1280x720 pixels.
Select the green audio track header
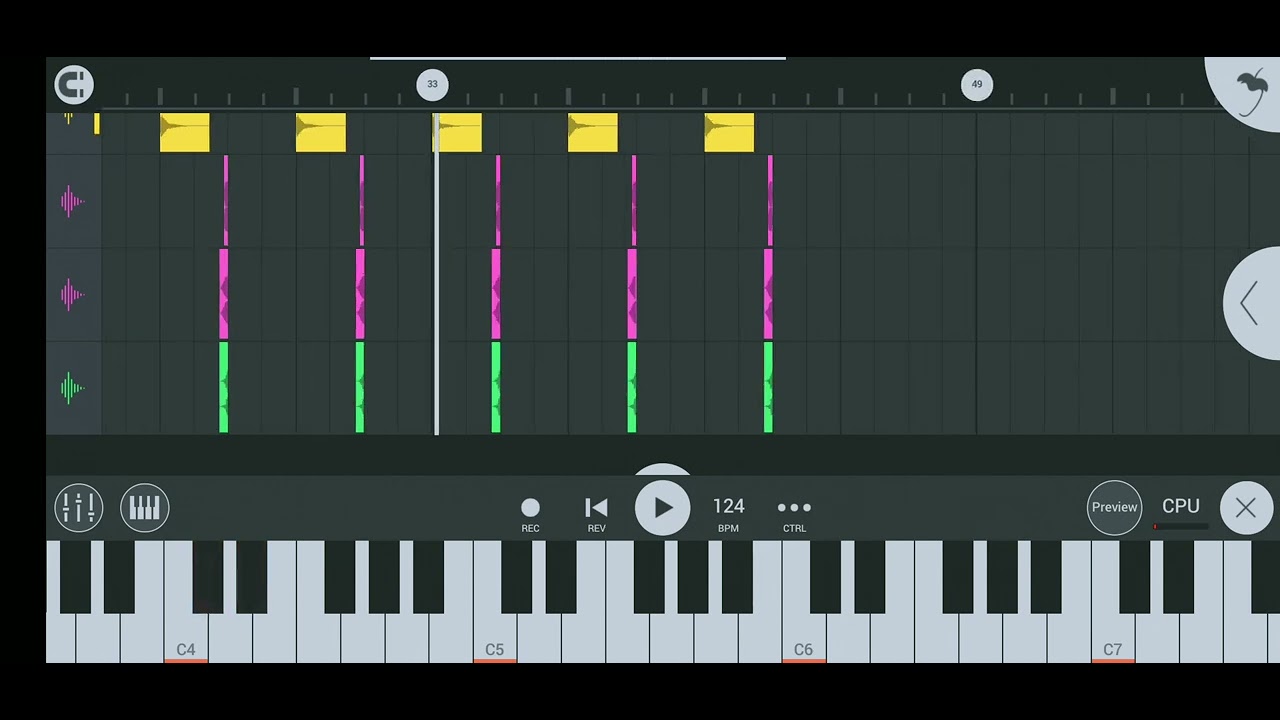pos(72,388)
